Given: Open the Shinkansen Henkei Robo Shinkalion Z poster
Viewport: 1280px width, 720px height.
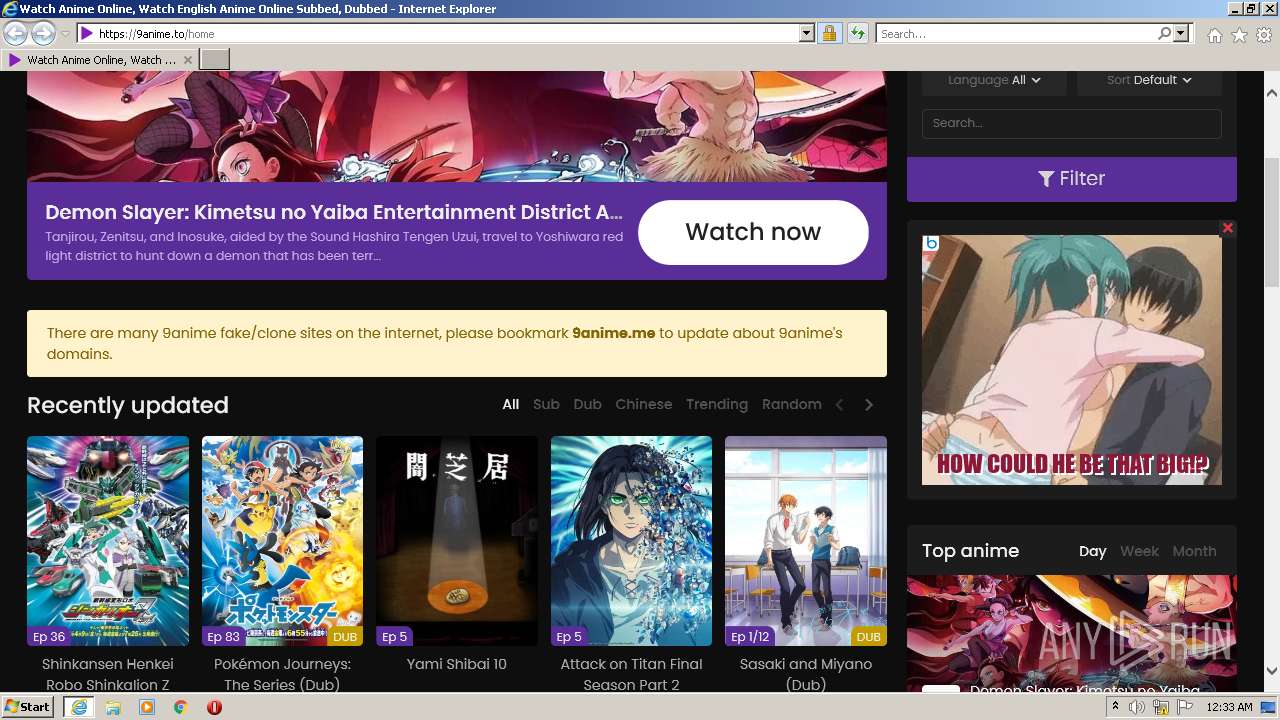Looking at the screenshot, I should (108, 541).
